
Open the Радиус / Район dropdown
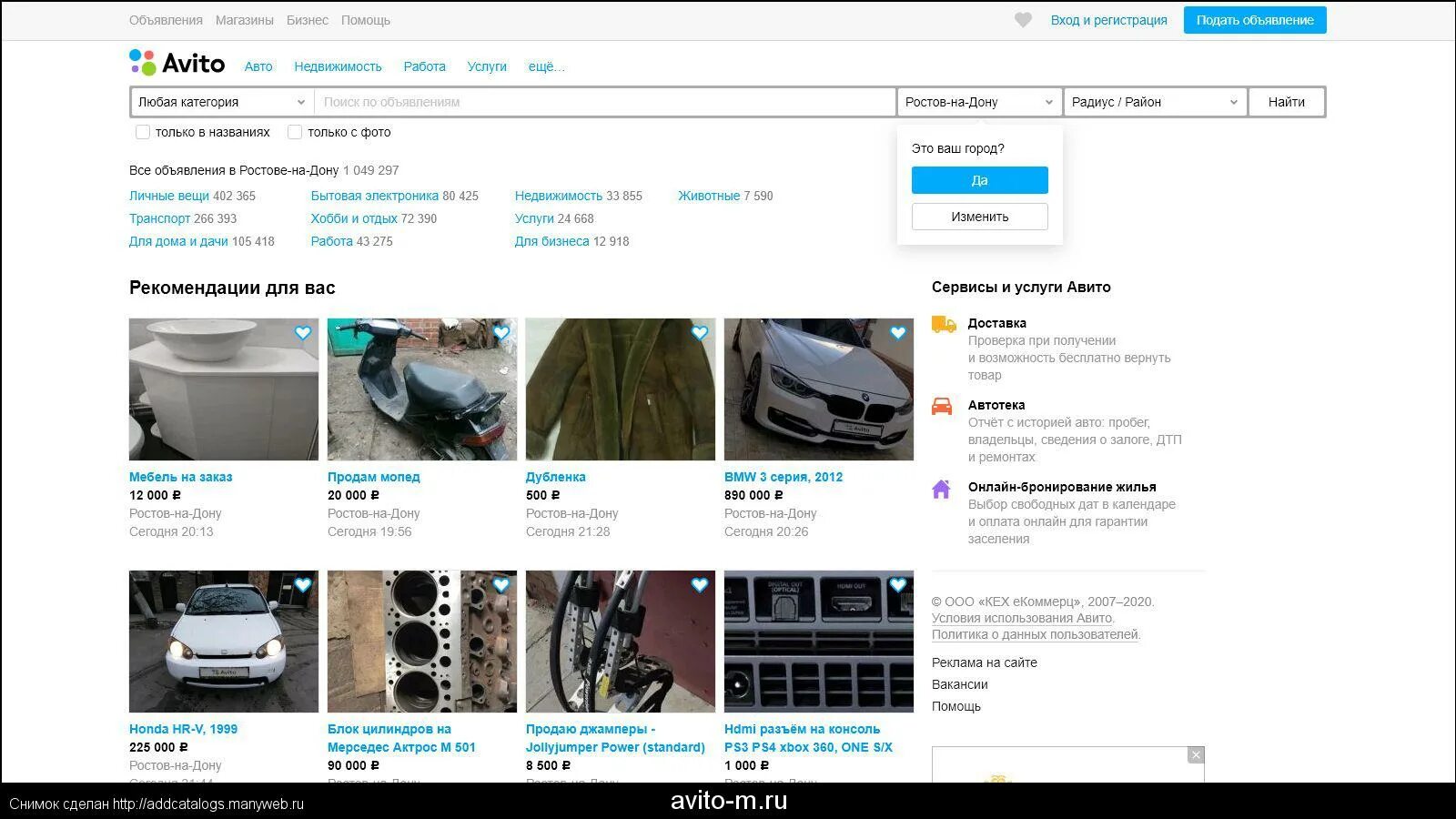(1155, 102)
